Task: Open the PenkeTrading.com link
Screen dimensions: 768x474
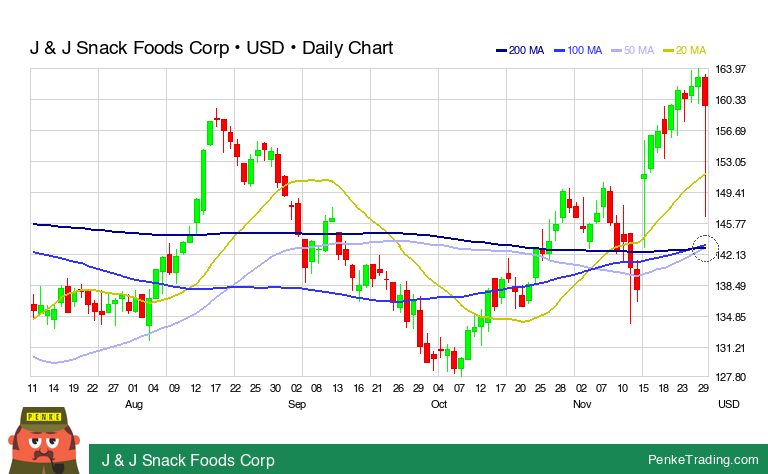Action: 703,459
